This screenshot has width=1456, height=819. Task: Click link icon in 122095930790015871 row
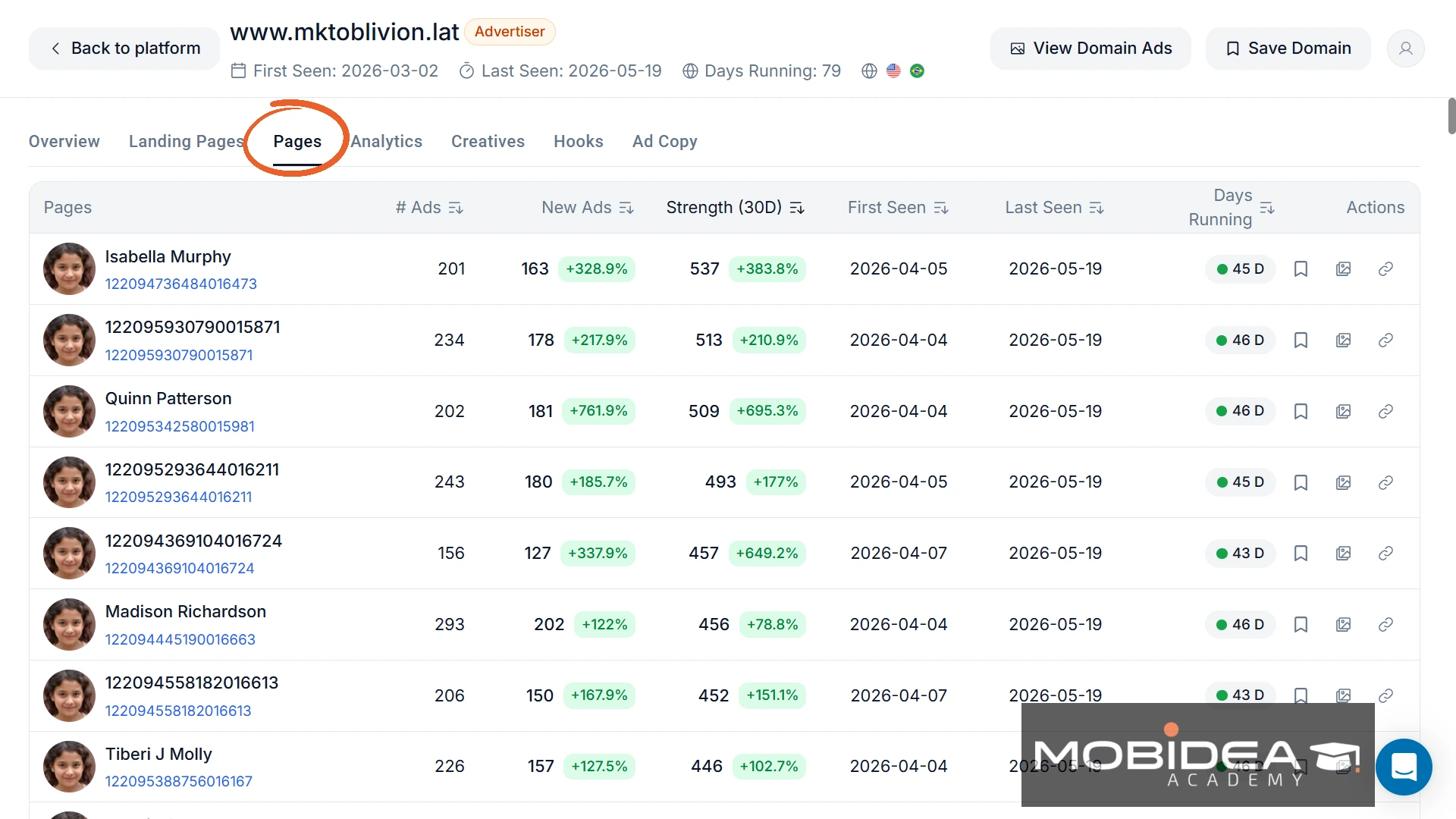1385,340
